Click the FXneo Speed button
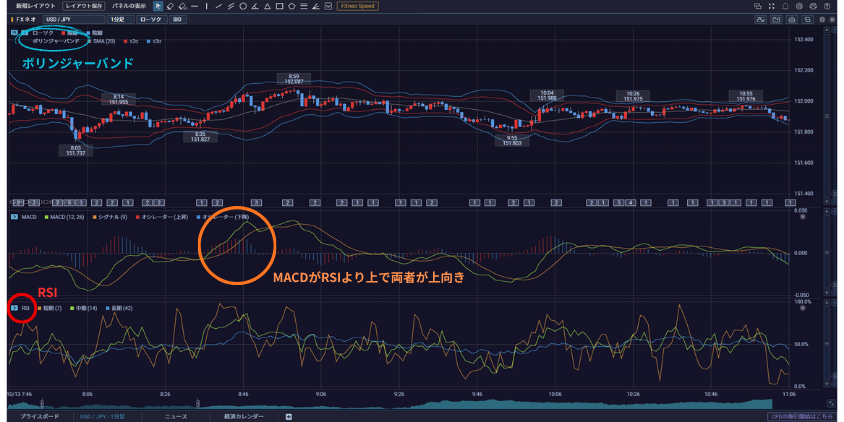Screen dimensions: 844x422 (x=357, y=6)
